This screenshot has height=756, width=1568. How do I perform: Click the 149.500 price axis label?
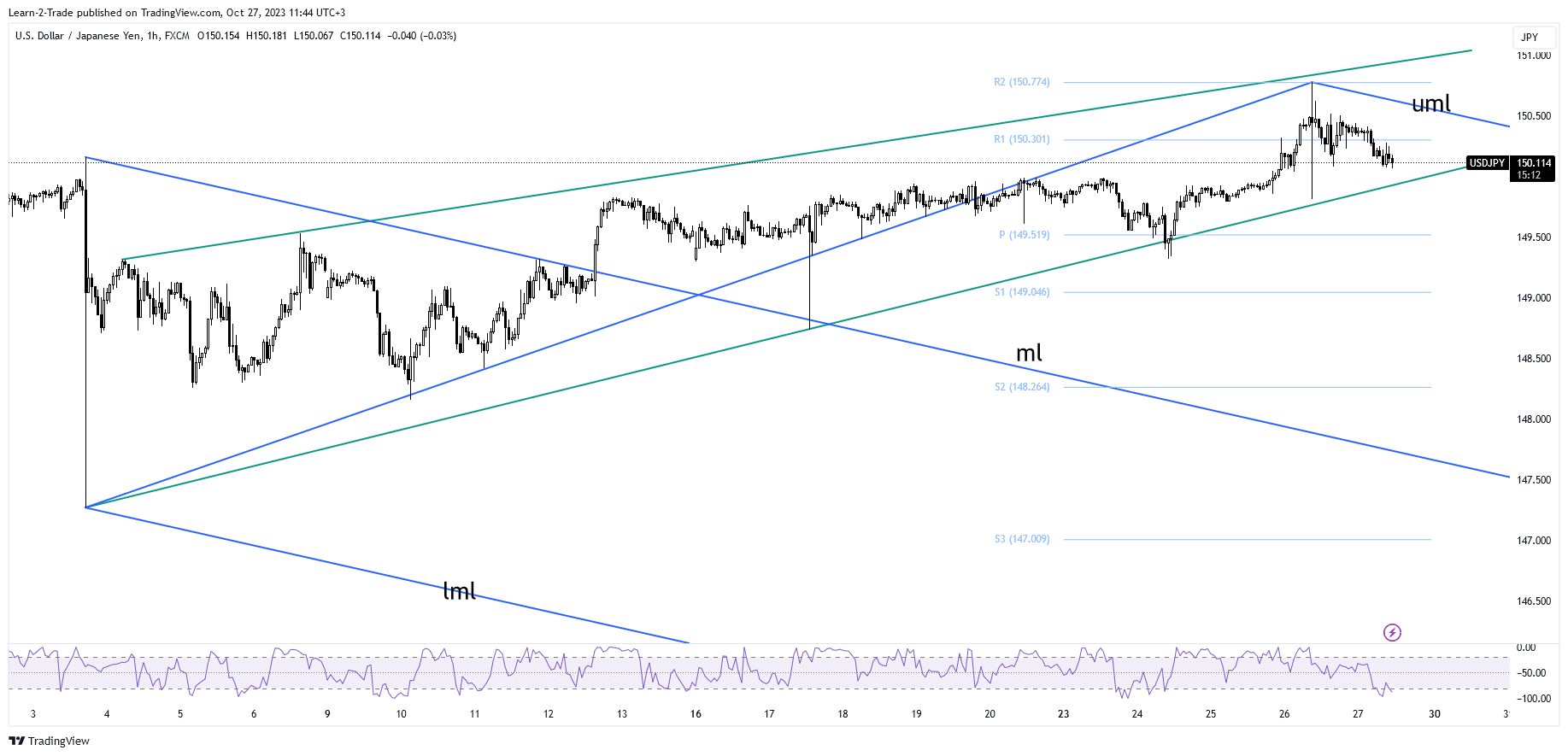(x=1534, y=237)
